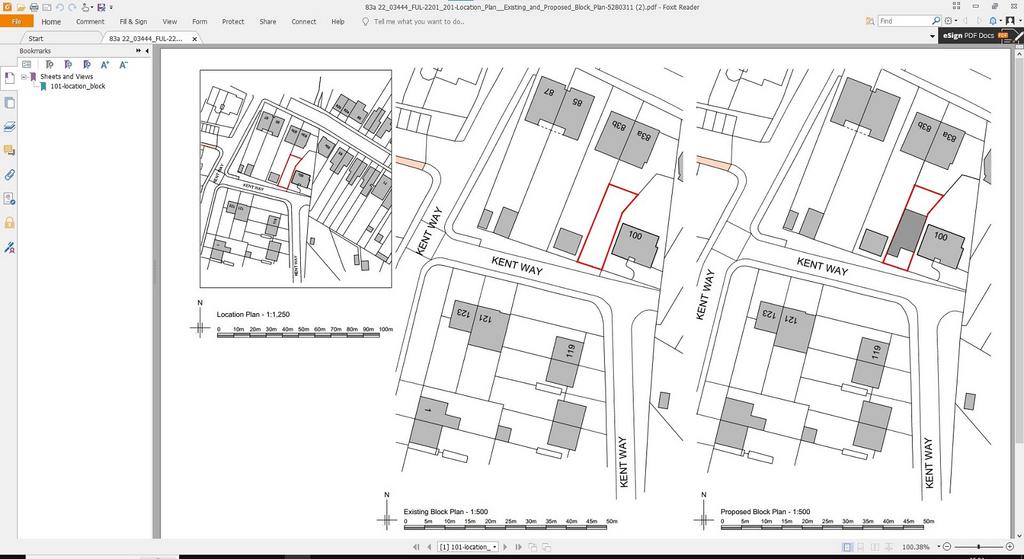Open the Layers panel in sidebar
This screenshot has height=559, width=1024.
(x=9, y=127)
